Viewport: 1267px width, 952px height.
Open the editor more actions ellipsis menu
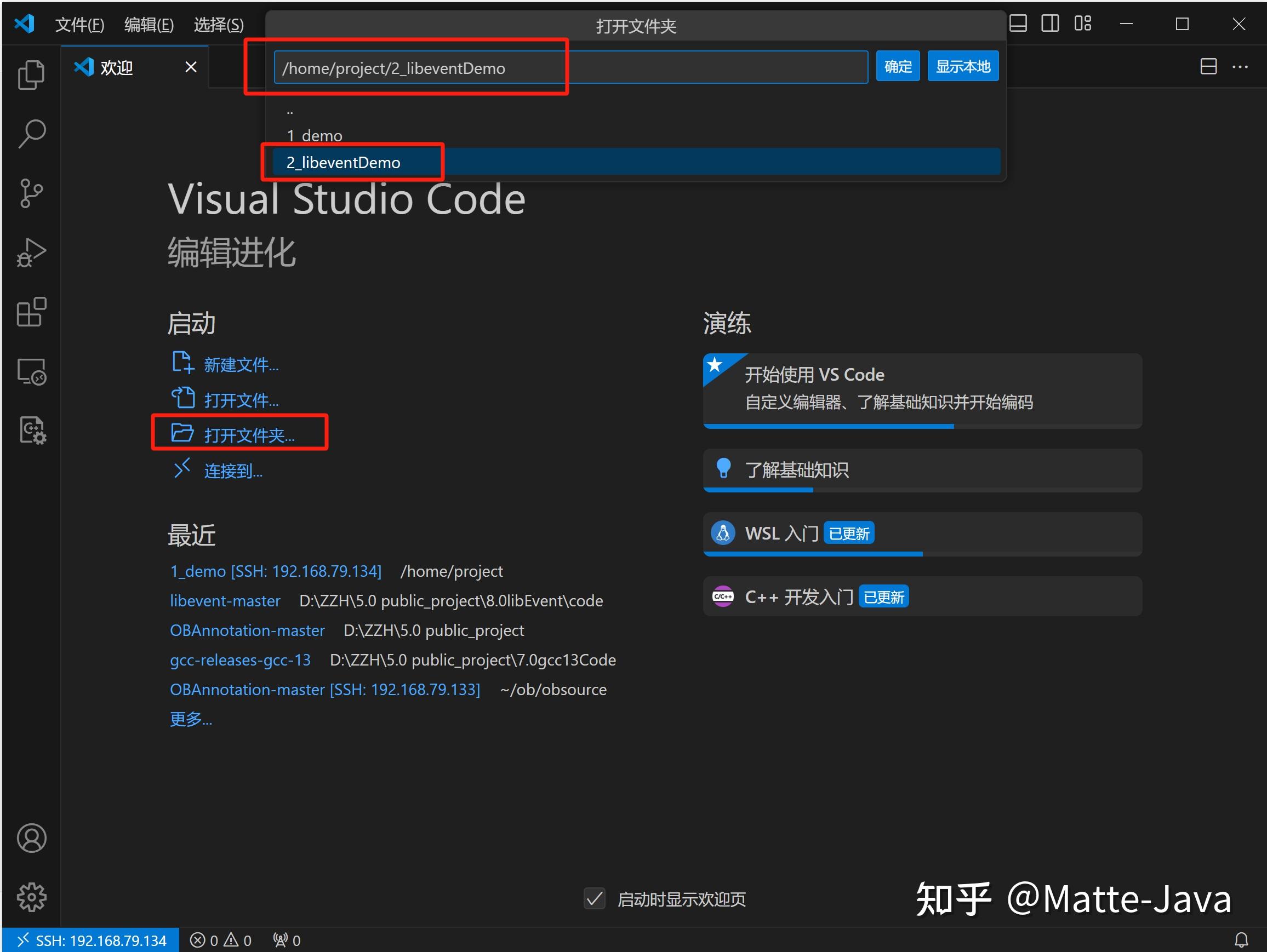click(x=1241, y=66)
